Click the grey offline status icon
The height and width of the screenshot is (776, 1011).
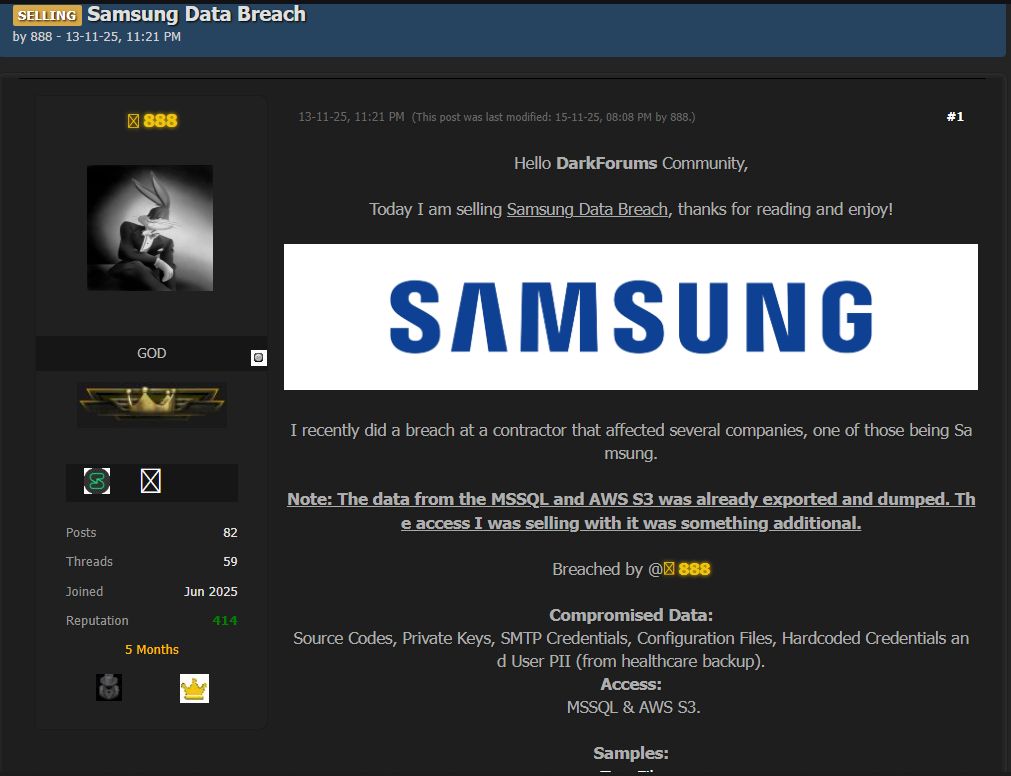pos(258,358)
